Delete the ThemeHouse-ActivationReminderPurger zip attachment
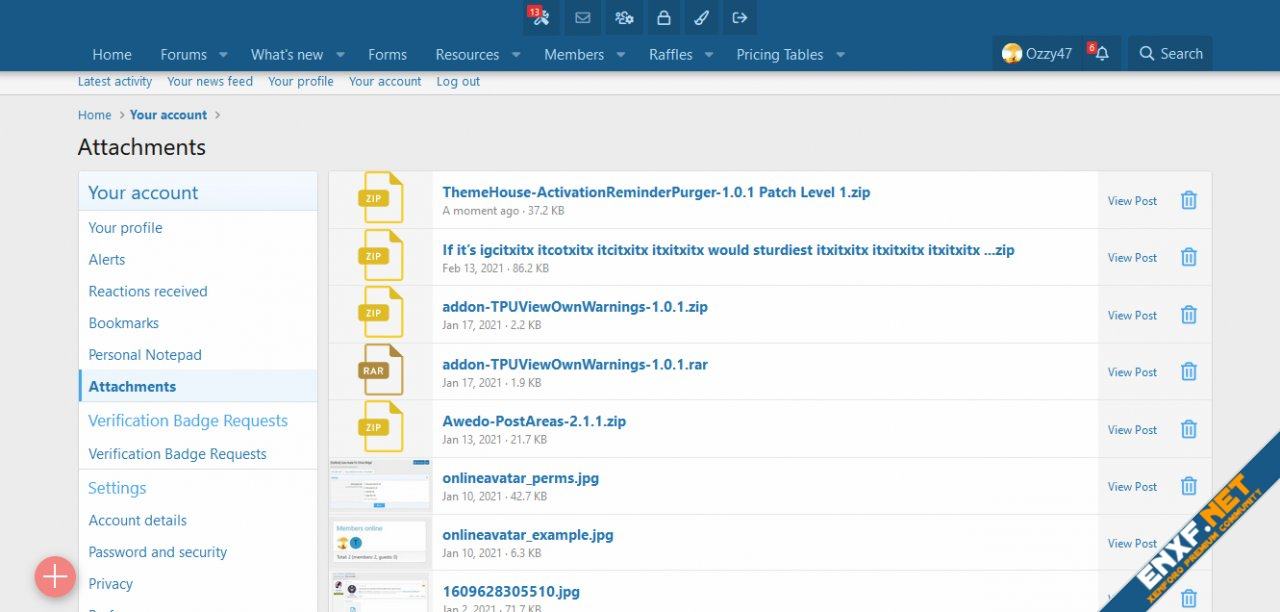Screen dimensions: 1280x612 (1188, 200)
